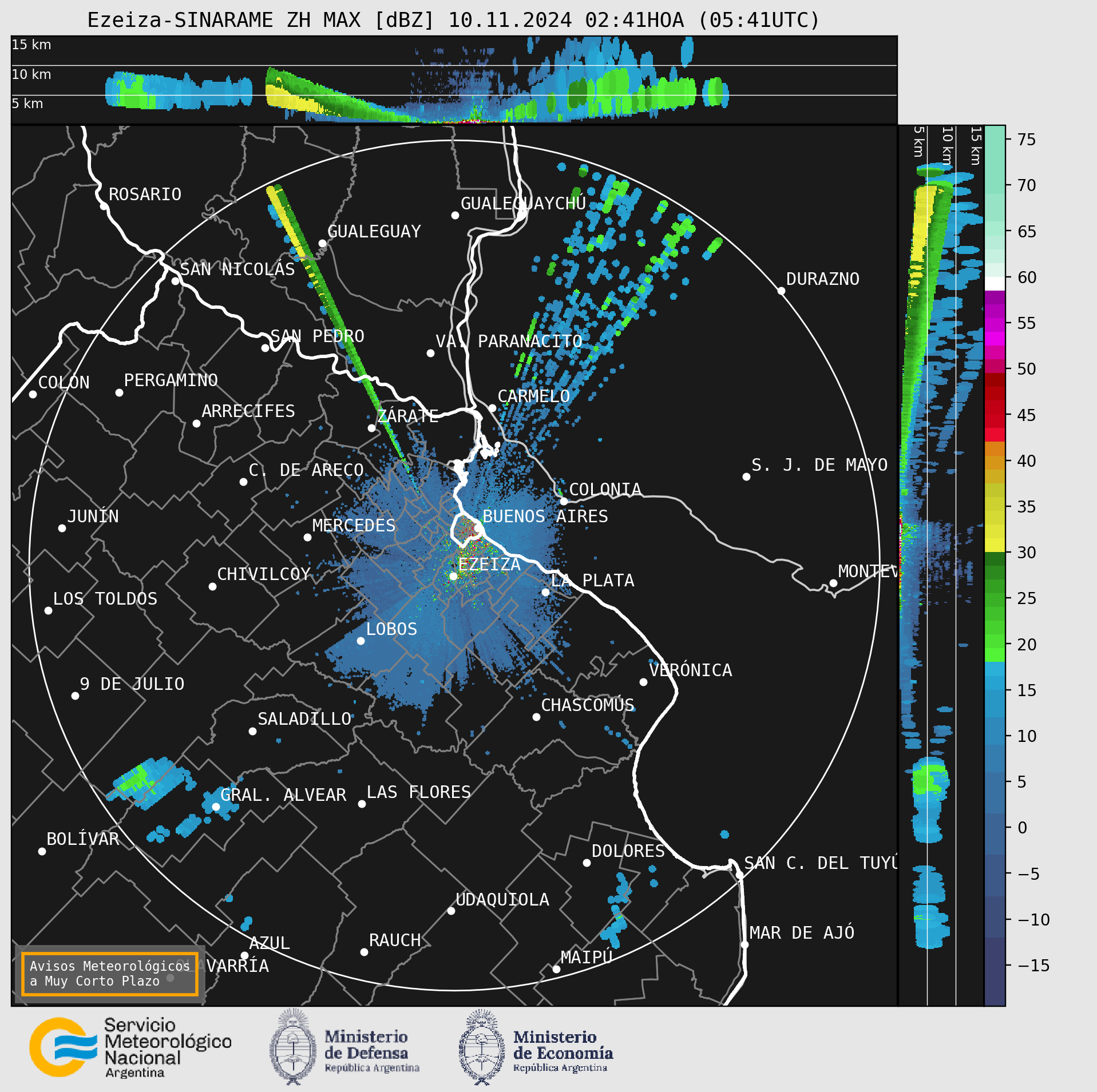The height and width of the screenshot is (1092, 1097).
Task: Click the Avisos Meteorológicos a Muy Corto Plazo box
Action: coord(109,974)
